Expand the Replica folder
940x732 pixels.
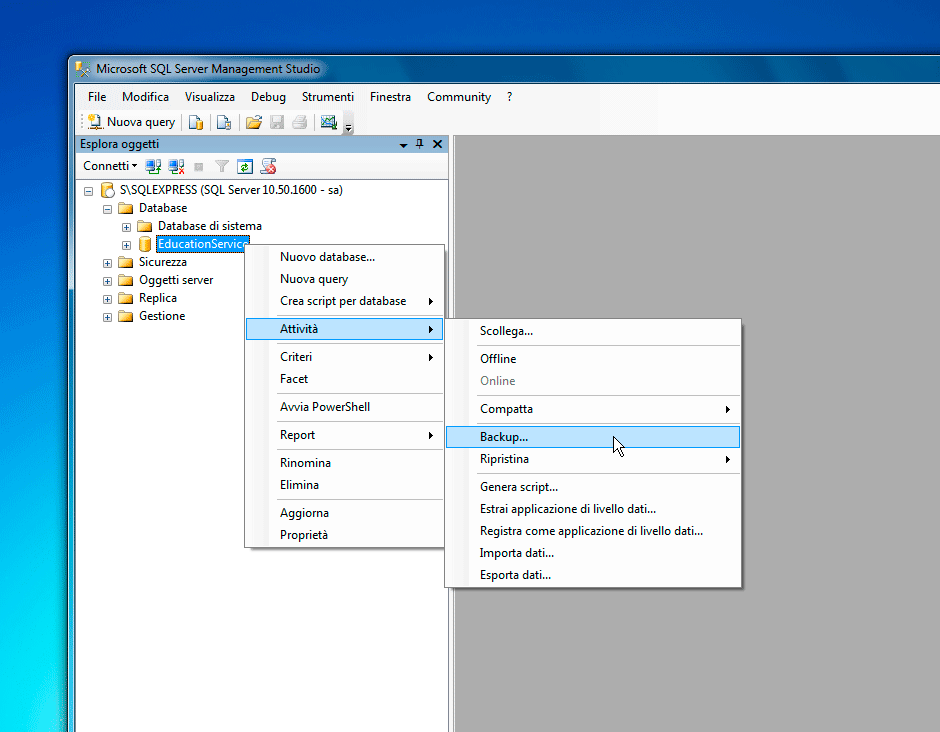pyautogui.click(x=107, y=299)
